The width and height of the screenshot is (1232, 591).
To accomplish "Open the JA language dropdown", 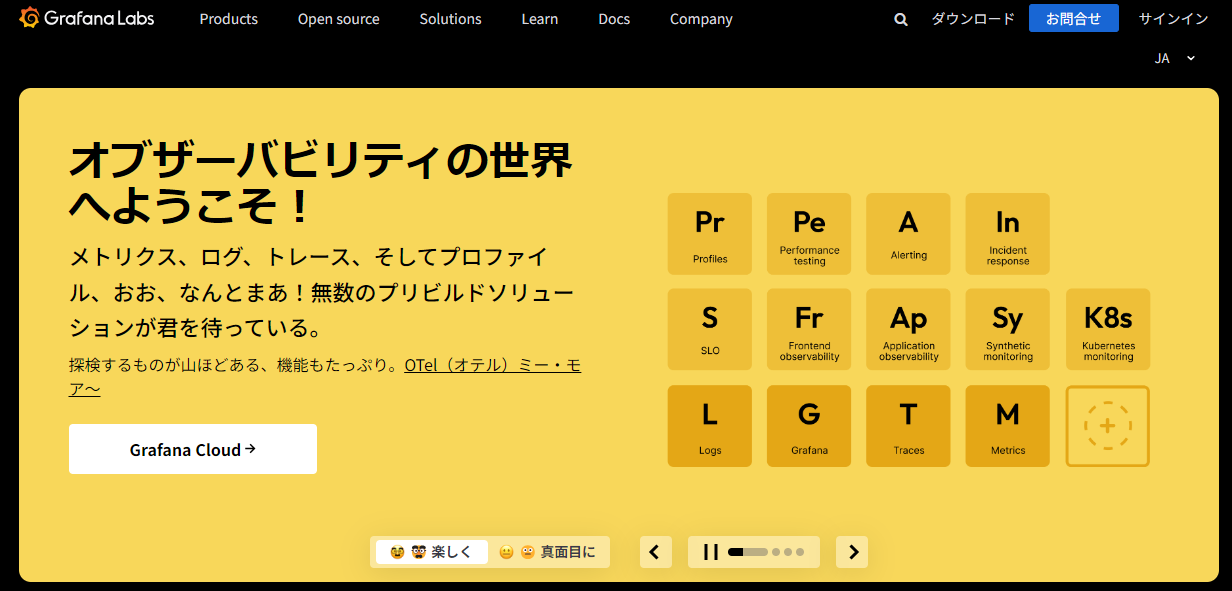I will (1175, 58).
